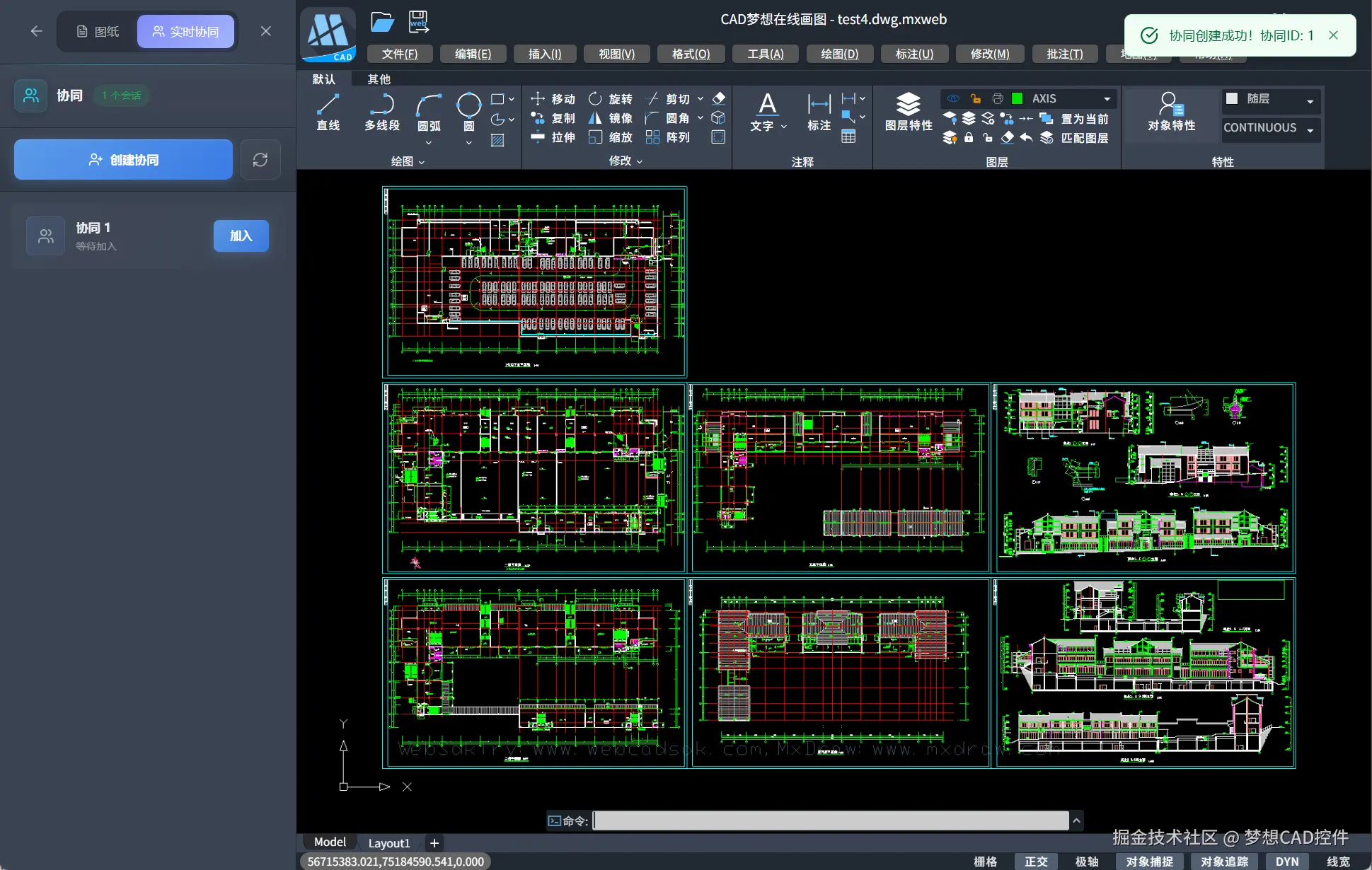Click the Join (加入) button

(241, 236)
